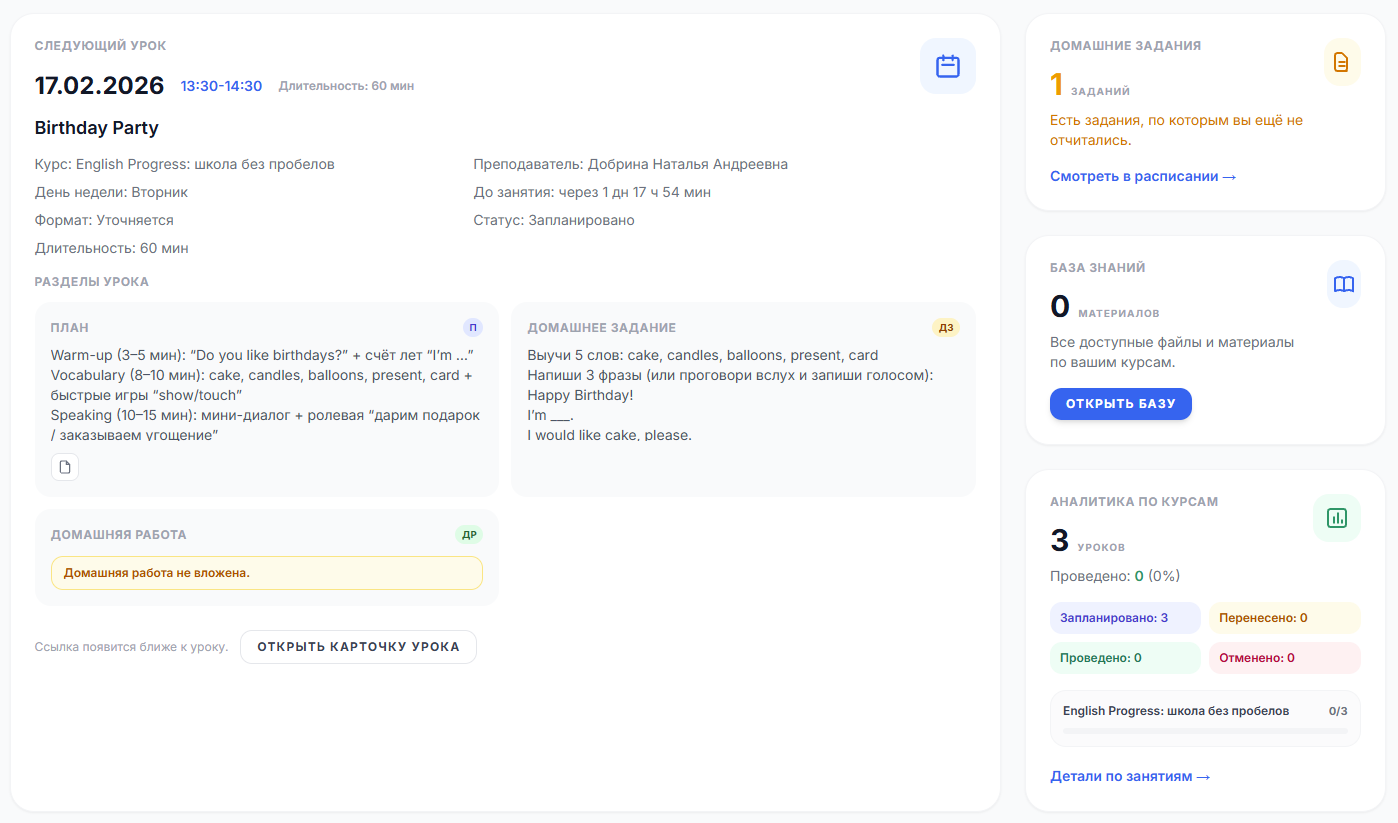Follow the Смотреть в расписании link
This screenshot has height=823, width=1398.
pos(1141,176)
